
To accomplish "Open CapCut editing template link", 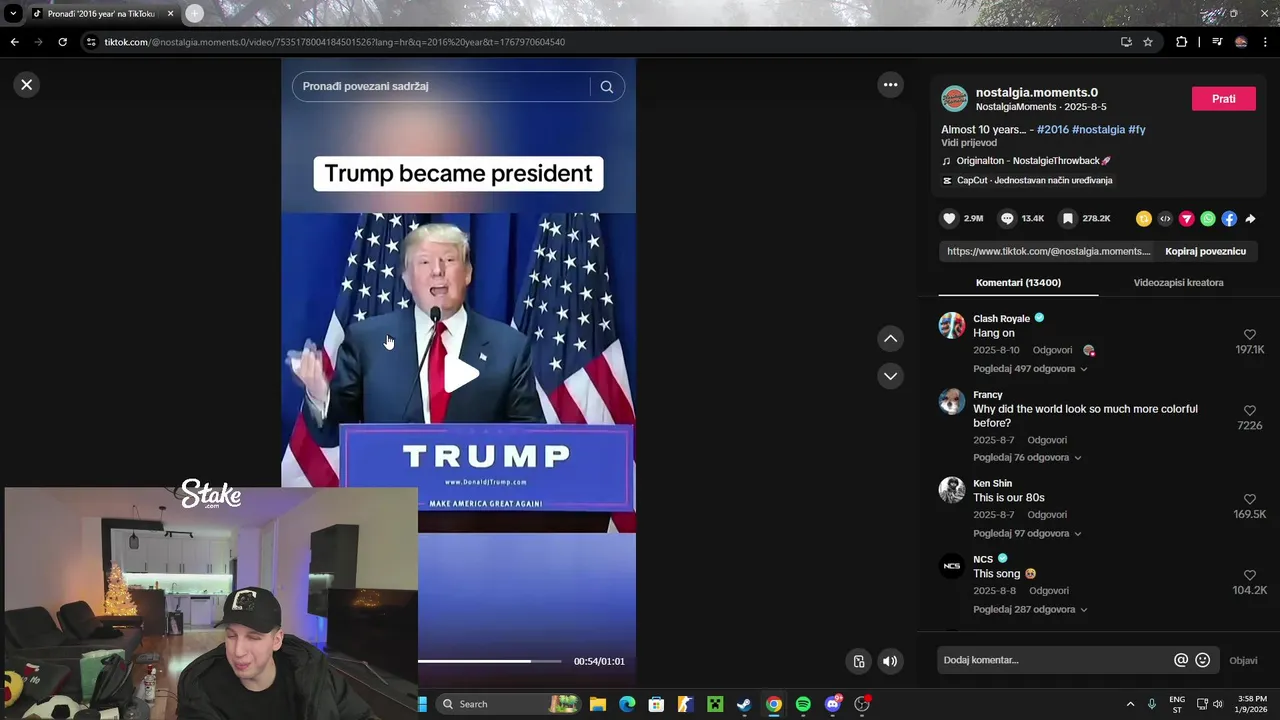I will 1034,181.
